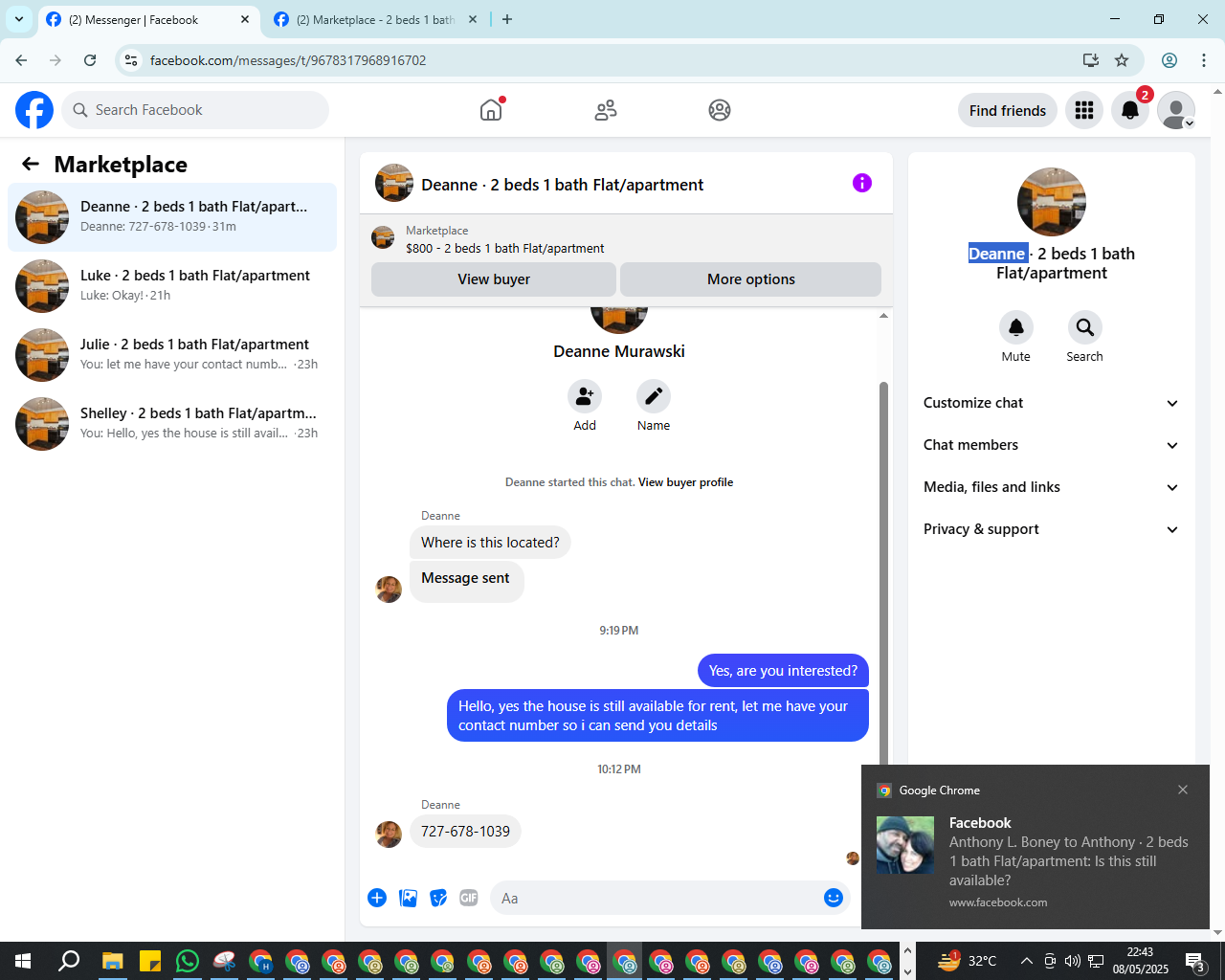Image resolution: width=1225 pixels, height=980 pixels.
Task: Expand the Chat members section
Action: coord(1051,445)
